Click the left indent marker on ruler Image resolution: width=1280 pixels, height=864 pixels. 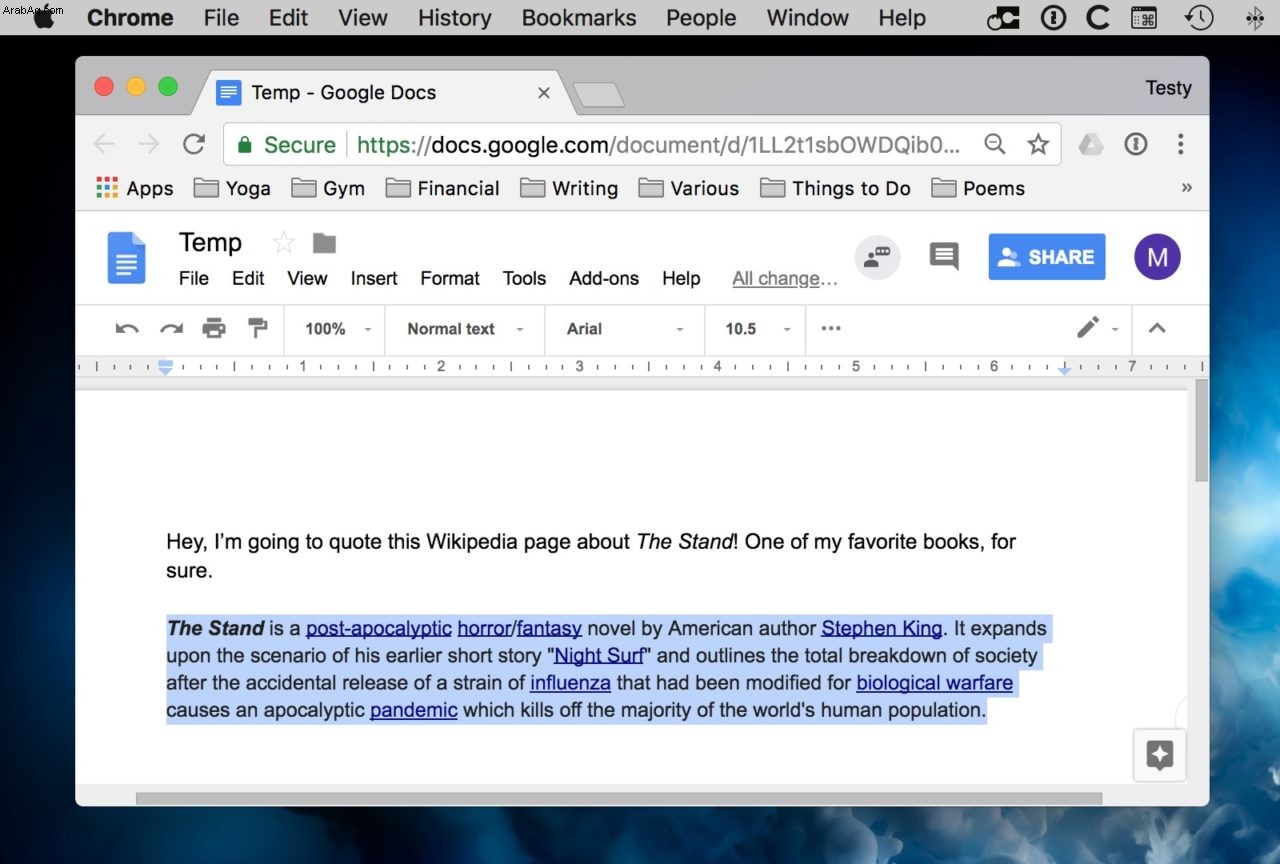click(166, 367)
